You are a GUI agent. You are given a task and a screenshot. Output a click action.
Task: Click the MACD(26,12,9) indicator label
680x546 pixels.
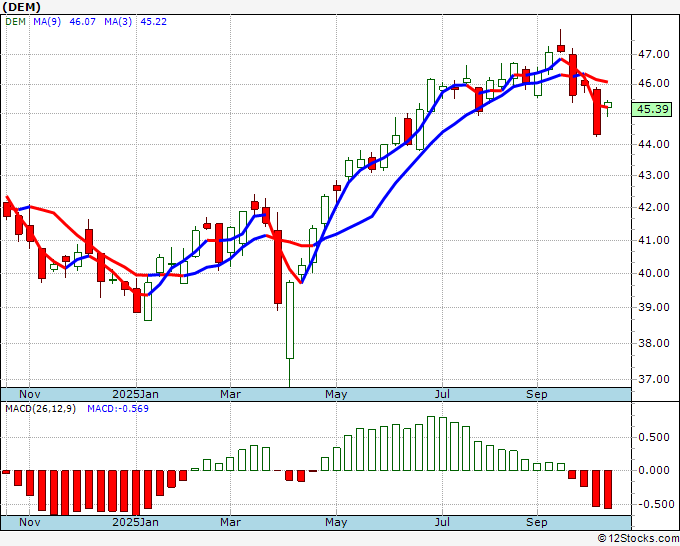point(40,409)
